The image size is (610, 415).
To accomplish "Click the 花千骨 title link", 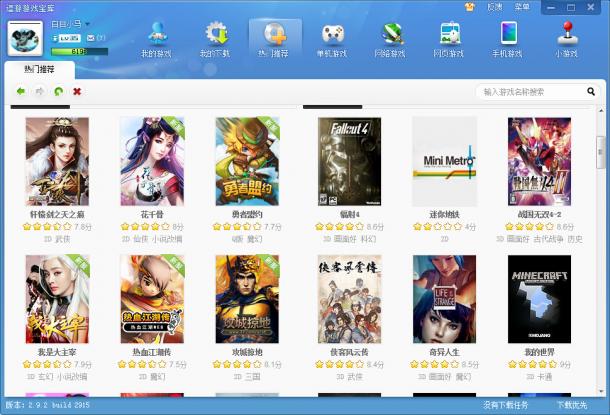I will click(152, 214).
